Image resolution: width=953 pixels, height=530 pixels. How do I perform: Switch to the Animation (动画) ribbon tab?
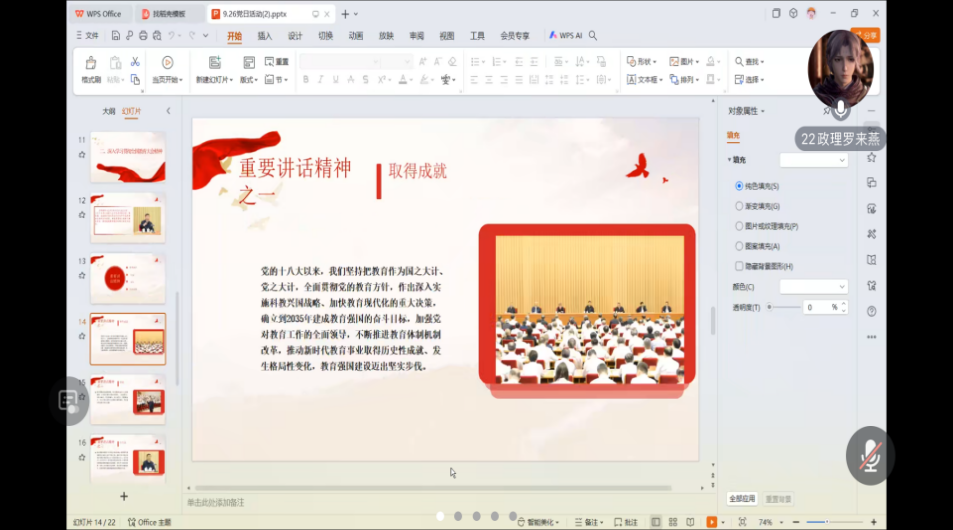(356, 36)
